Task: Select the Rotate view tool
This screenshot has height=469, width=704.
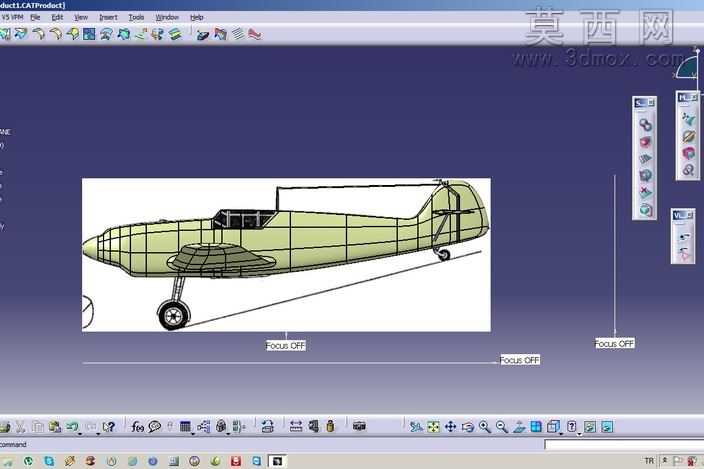Action: 468,426
